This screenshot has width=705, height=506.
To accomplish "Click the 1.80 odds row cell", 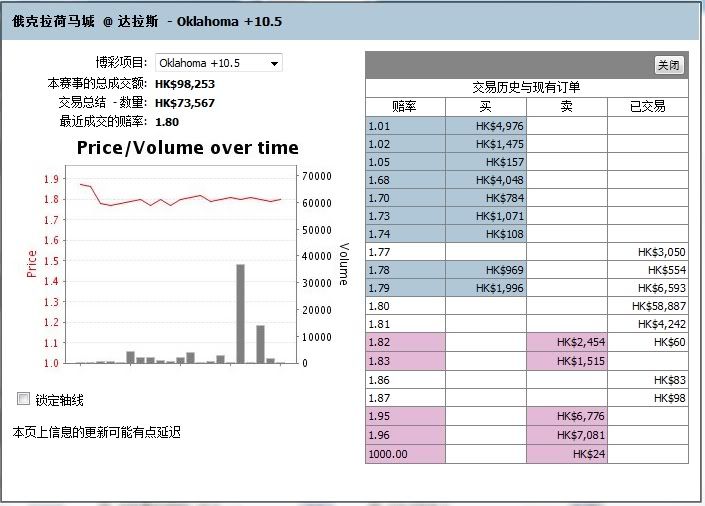I will [405, 307].
